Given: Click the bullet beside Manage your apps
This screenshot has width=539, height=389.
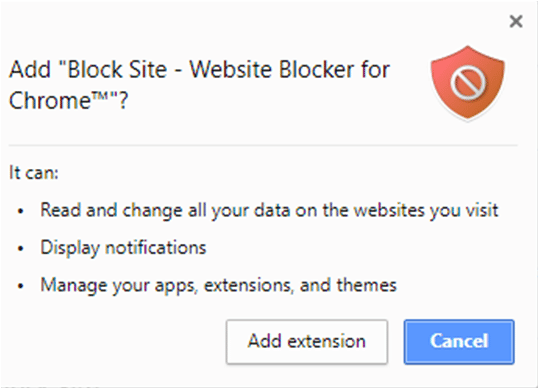Looking at the screenshot, I should [21, 286].
